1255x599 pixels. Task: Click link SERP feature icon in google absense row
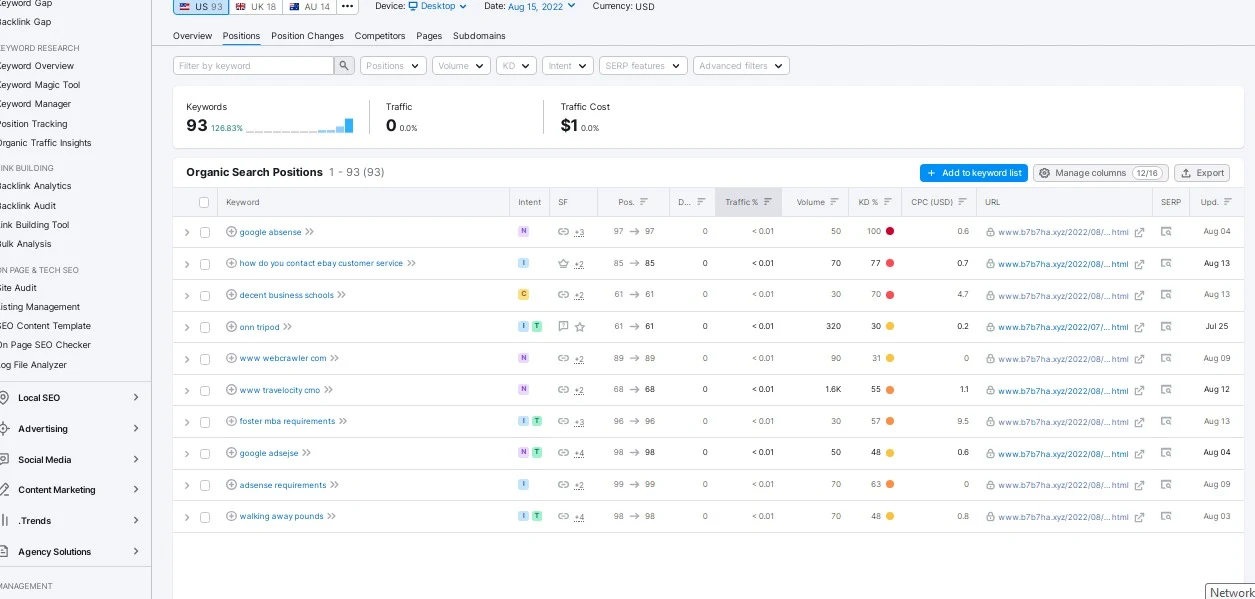[563, 231]
